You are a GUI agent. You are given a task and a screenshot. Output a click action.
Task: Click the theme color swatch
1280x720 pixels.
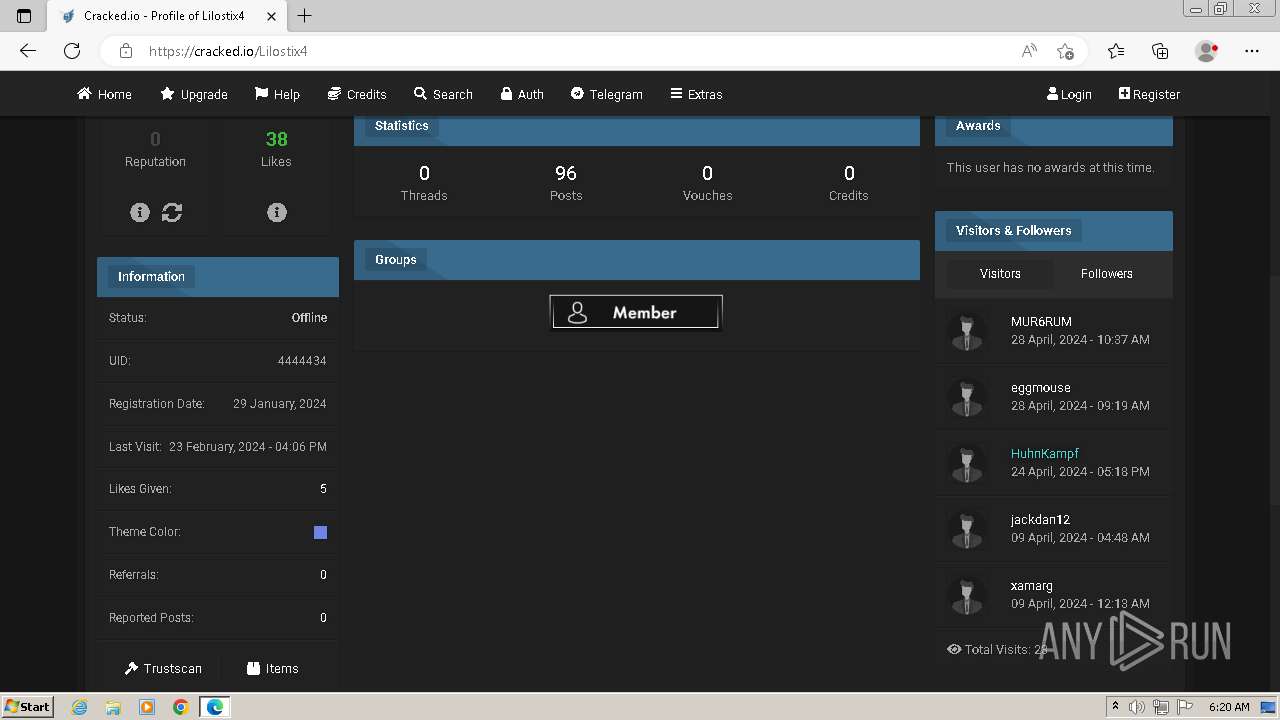[320, 532]
